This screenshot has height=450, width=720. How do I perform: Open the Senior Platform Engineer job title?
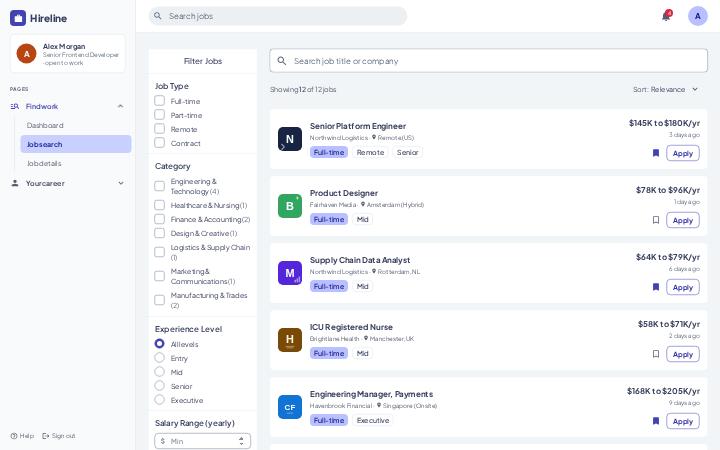pyautogui.click(x=358, y=126)
